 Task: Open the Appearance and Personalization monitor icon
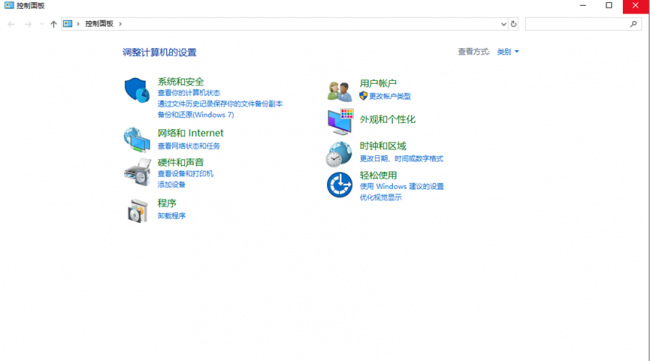(x=340, y=122)
